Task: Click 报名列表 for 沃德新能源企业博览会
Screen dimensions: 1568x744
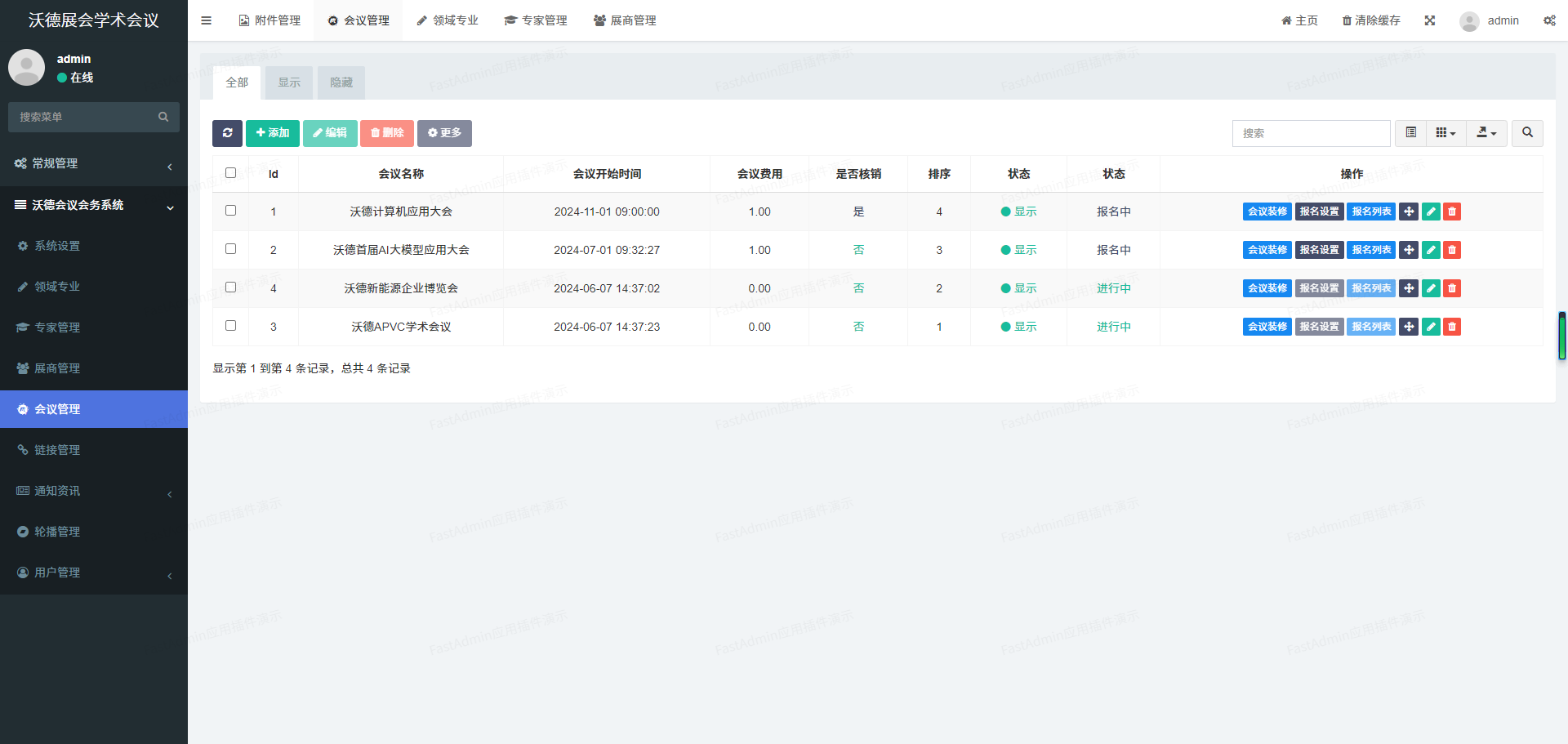Action: [x=1371, y=288]
